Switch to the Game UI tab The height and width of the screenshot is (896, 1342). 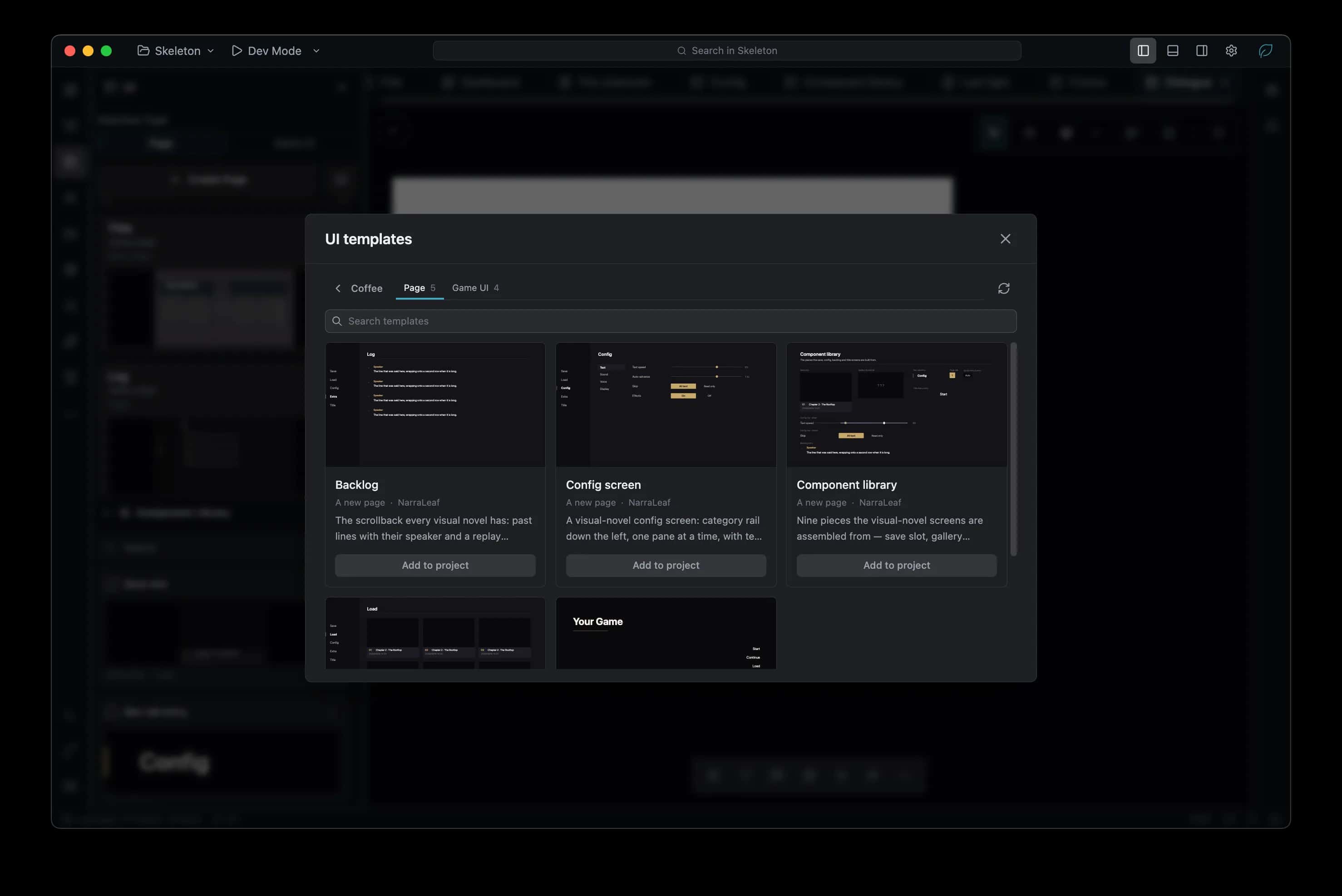(475, 288)
